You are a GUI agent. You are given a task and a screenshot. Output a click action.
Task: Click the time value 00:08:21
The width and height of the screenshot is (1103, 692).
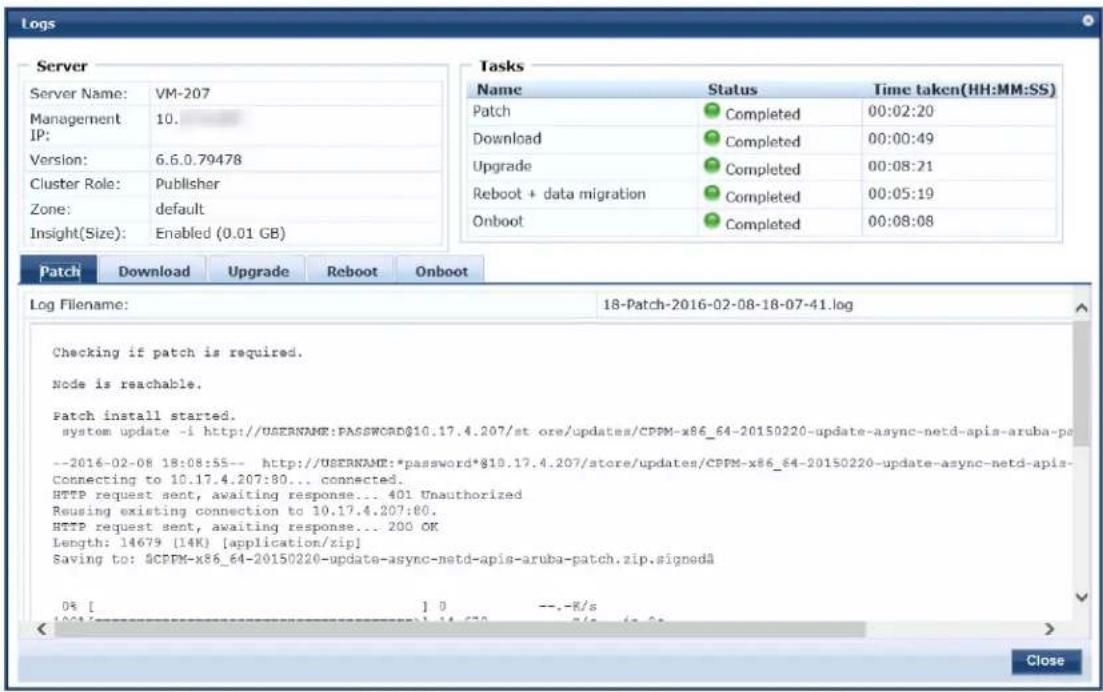[x=900, y=166]
